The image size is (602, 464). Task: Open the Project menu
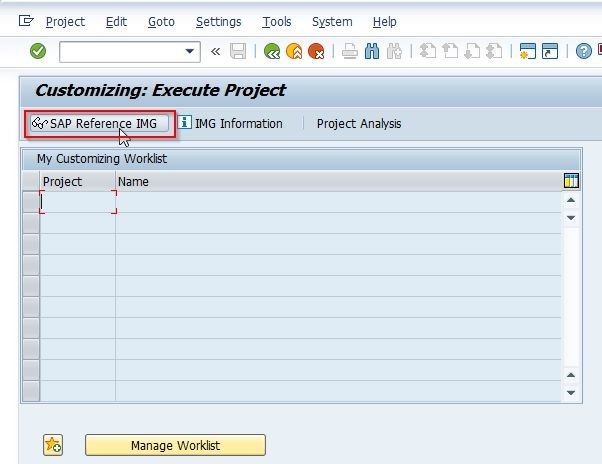point(65,22)
